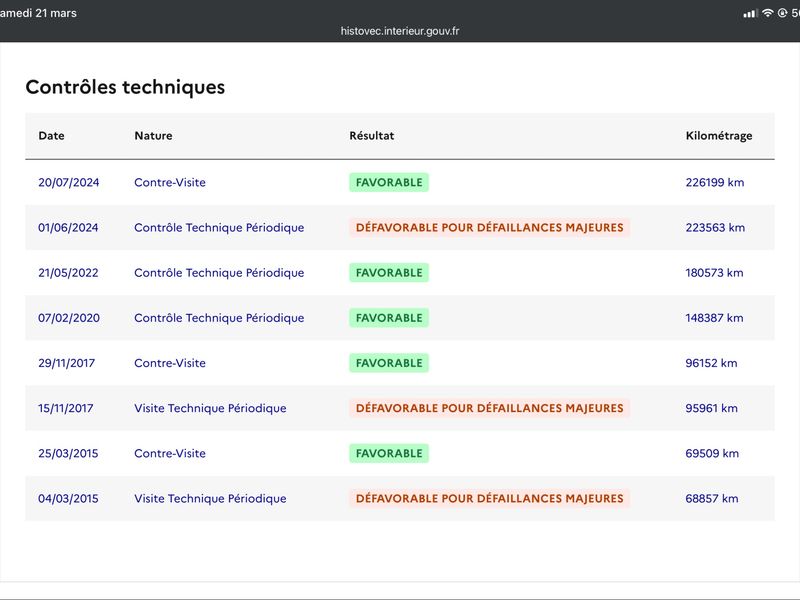The width and height of the screenshot is (800, 600).
Task: Tap the histovec.interieur.gouv.fr address bar
Action: 400,31
